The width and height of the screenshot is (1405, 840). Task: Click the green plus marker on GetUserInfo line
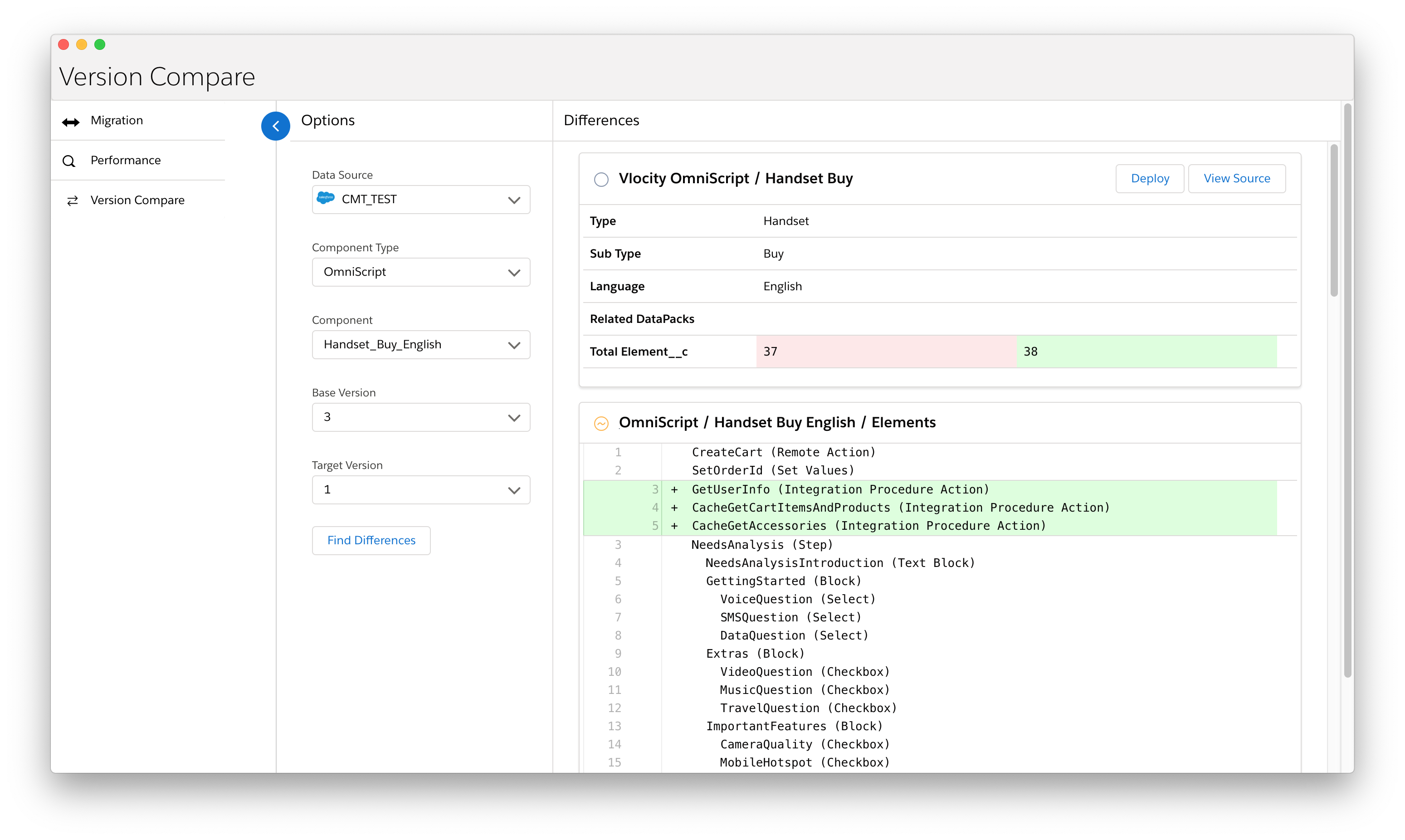674,490
